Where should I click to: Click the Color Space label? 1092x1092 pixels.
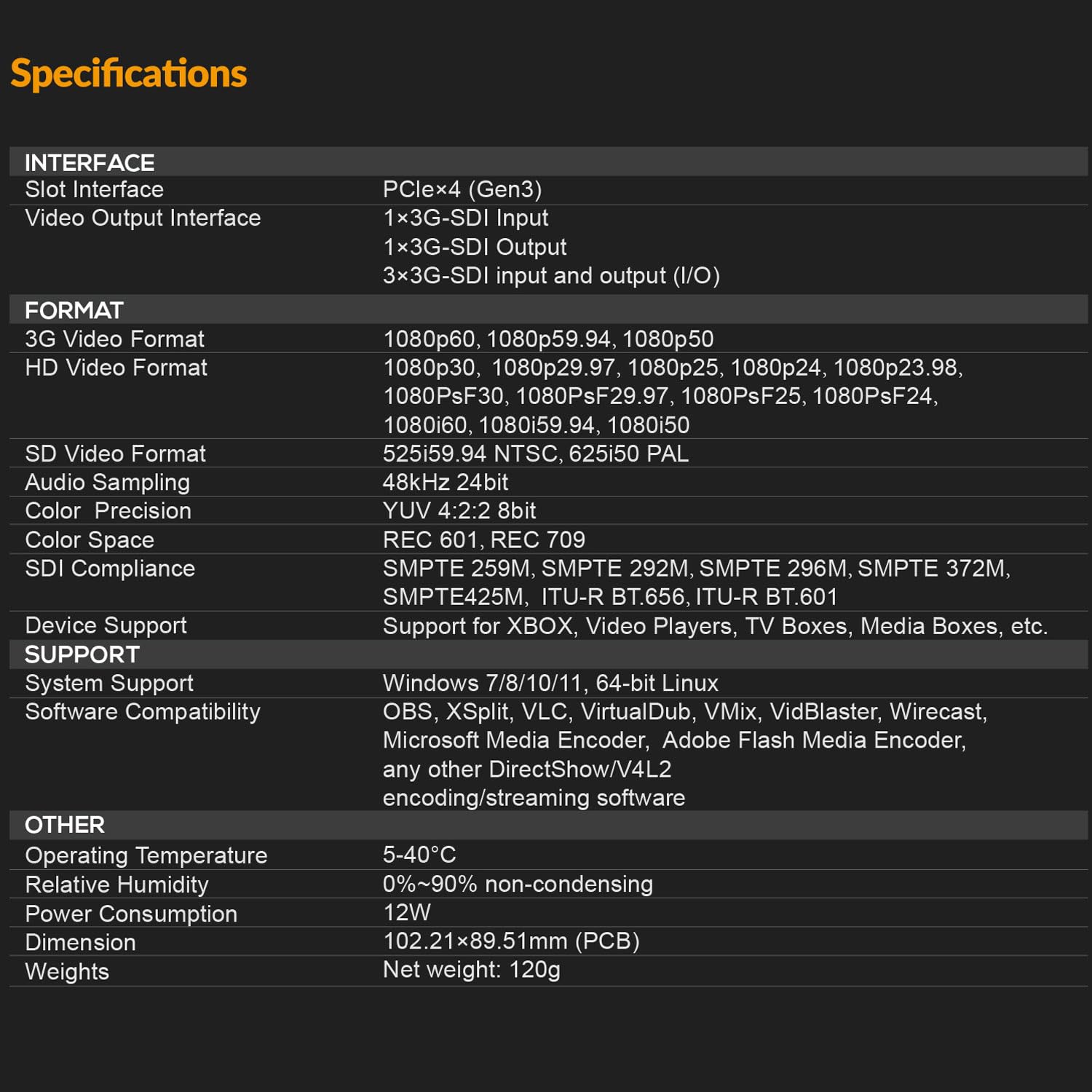[x=90, y=539]
